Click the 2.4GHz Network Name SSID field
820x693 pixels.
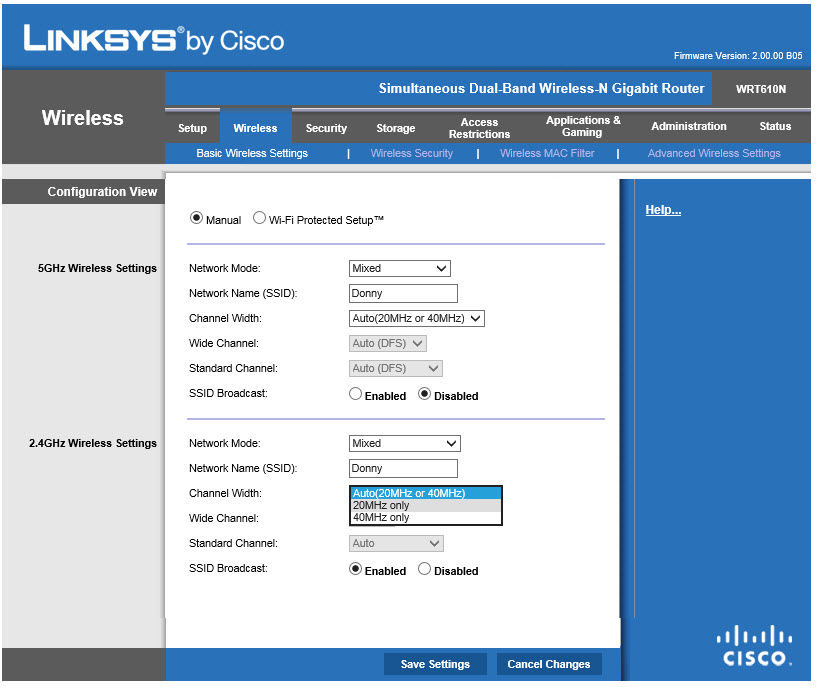coord(403,469)
